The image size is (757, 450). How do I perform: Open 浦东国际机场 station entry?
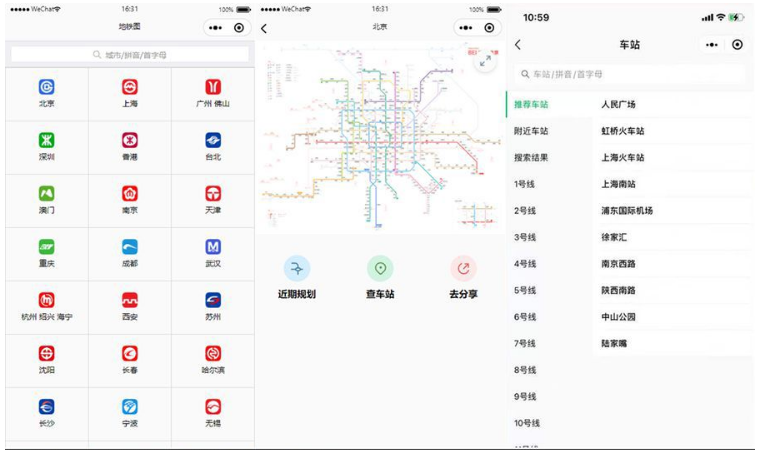[627, 211]
